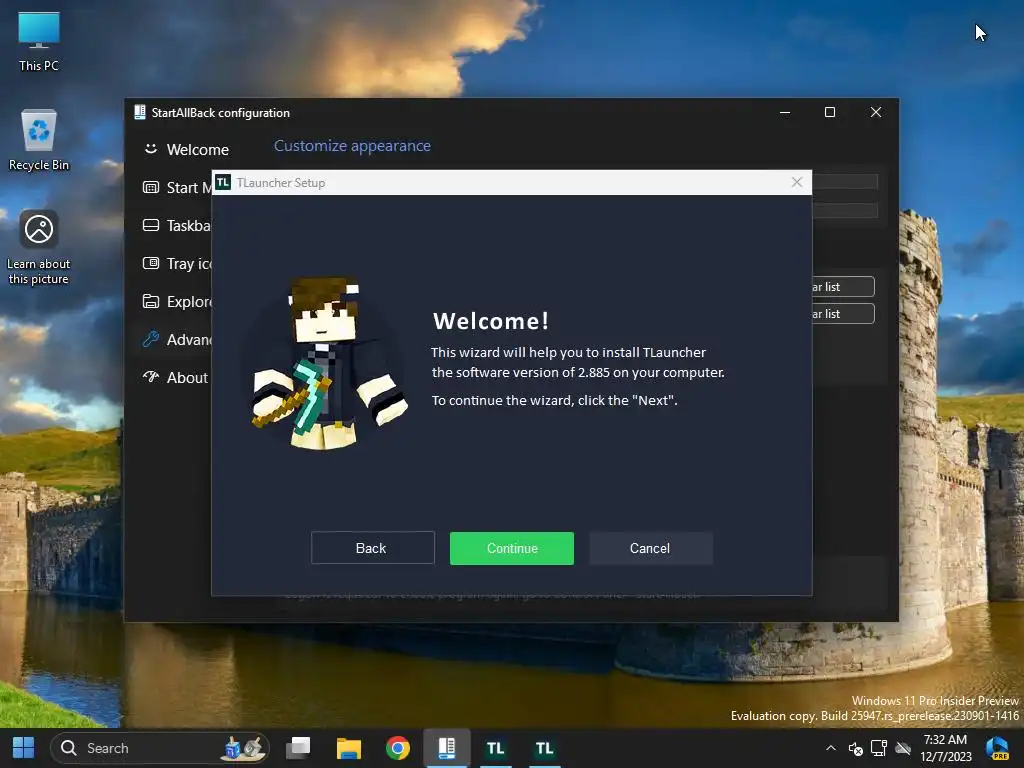Click the Back button in TLauncher Setup
The image size is (1024, 768).
(372, 548)
